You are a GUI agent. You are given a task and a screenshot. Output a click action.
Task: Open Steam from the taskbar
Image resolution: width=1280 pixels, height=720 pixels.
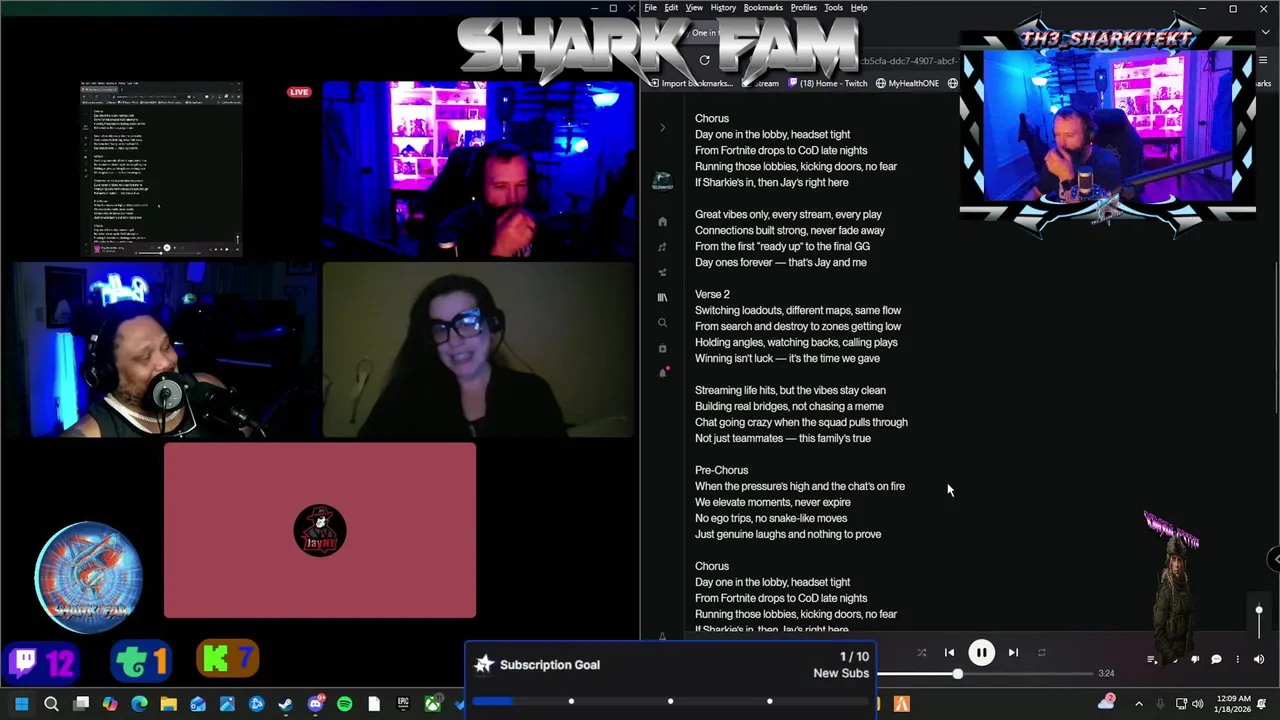click(x=286, y=705)
